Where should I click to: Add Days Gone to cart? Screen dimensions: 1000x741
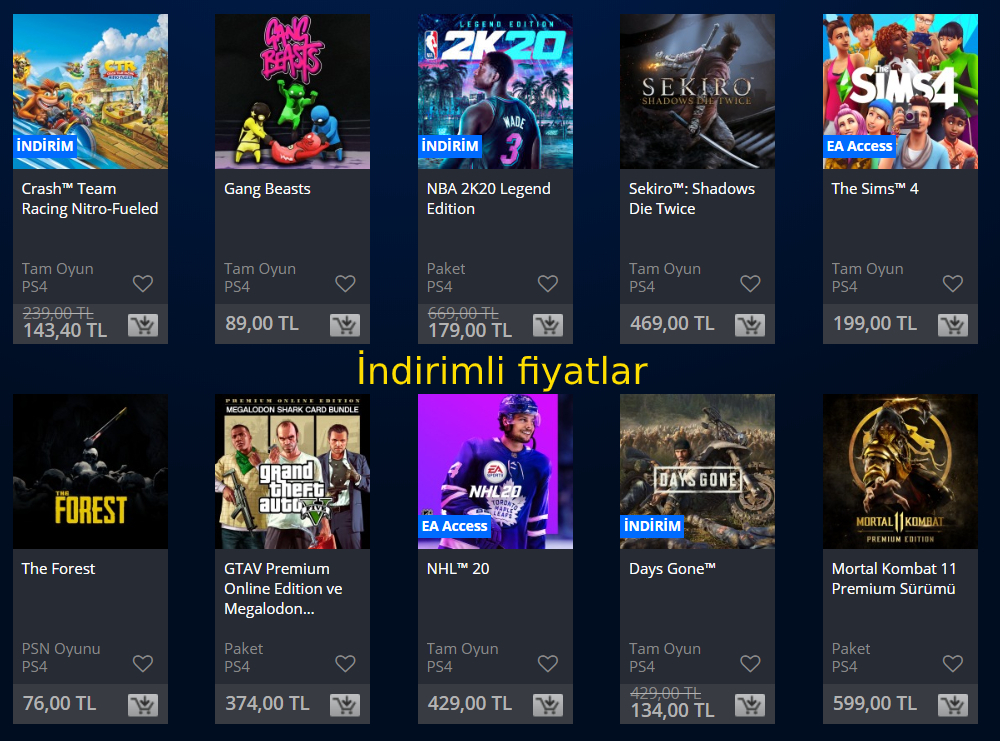pyautogui.click(x=750, y=705)
